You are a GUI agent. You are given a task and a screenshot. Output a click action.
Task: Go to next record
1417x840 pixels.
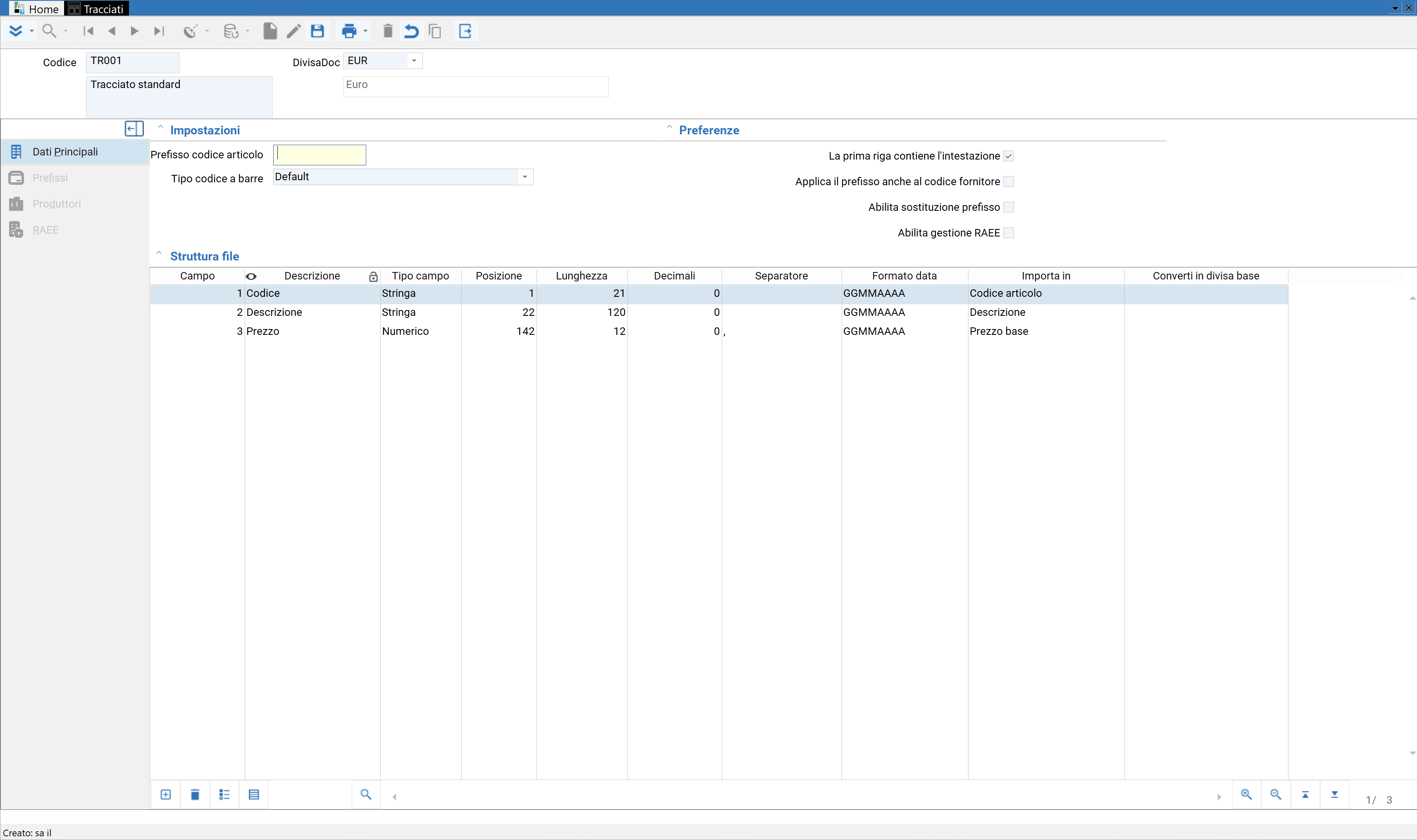(135, 31)
